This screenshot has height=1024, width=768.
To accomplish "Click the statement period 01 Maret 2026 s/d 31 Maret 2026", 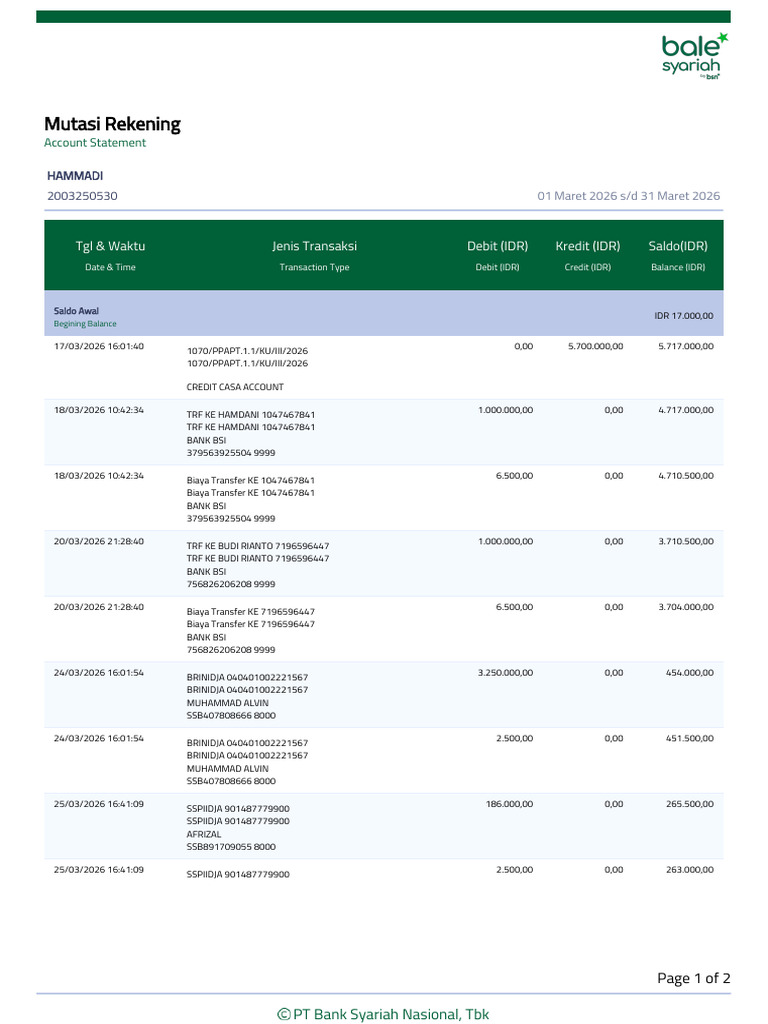I will click(628, 196).
